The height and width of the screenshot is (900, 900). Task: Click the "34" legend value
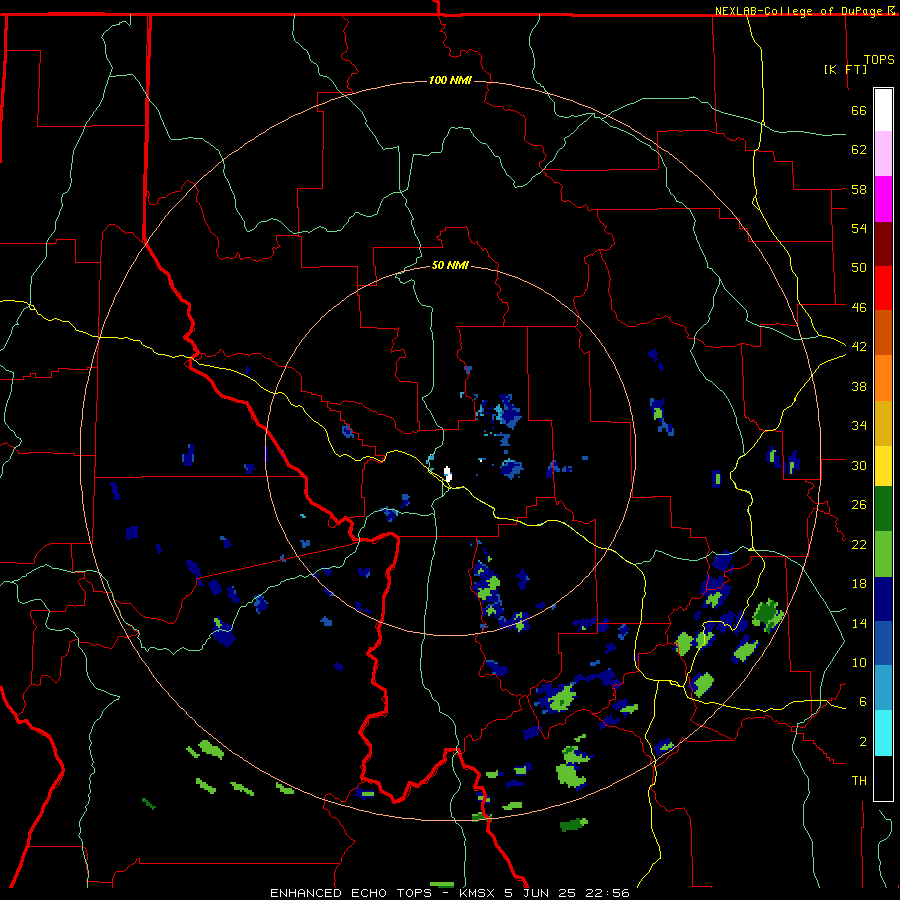pos(859,426)
